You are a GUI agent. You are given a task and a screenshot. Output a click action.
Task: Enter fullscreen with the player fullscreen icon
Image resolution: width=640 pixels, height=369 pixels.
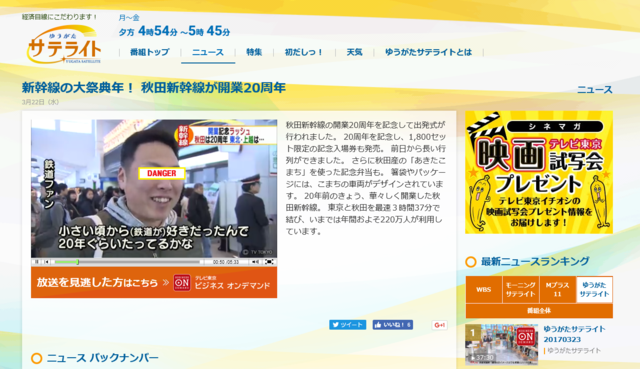[269, 262]
